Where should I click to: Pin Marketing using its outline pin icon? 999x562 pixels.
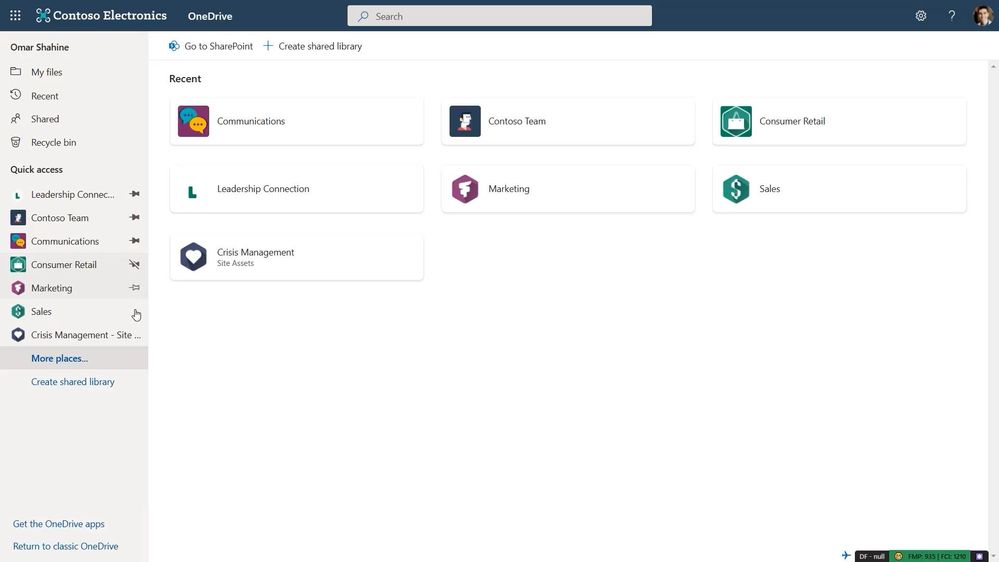click(x=134, y=287)
